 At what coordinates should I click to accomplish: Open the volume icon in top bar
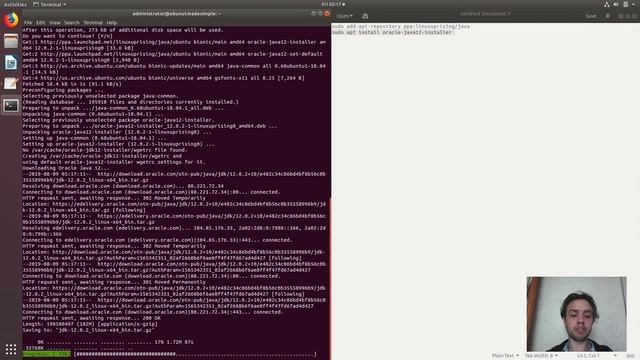click(616, 4)
